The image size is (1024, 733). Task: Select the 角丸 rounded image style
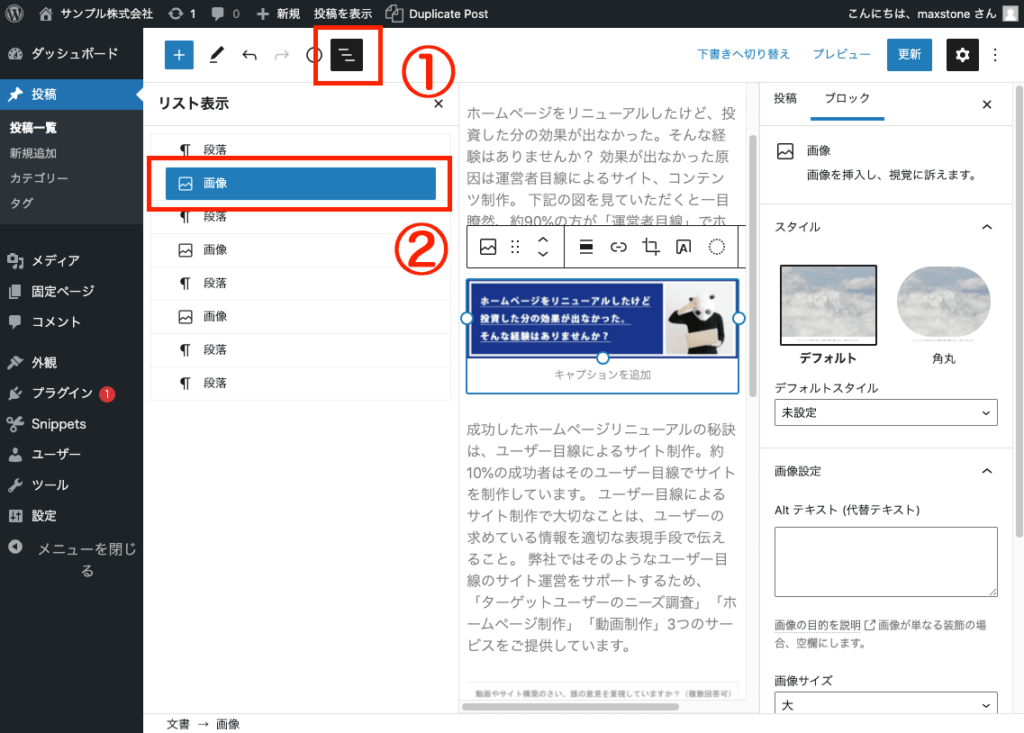coord(943,304)
